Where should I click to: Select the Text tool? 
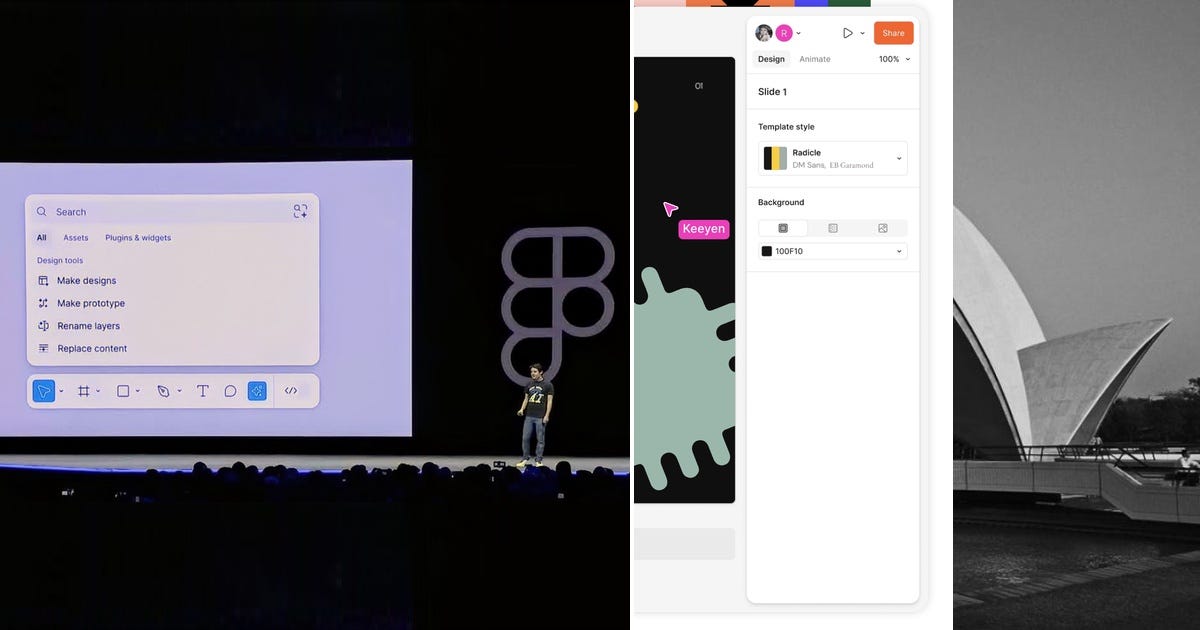coord(203,391)
